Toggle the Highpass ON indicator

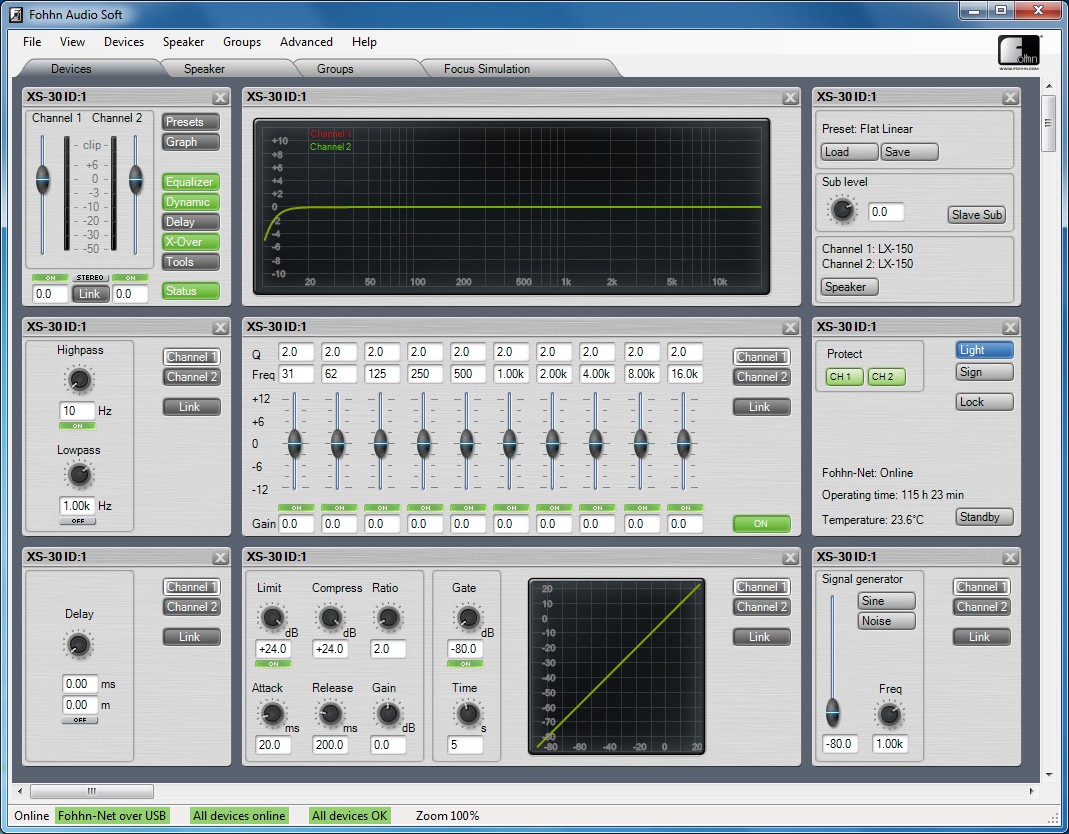(x=78, y=426)
